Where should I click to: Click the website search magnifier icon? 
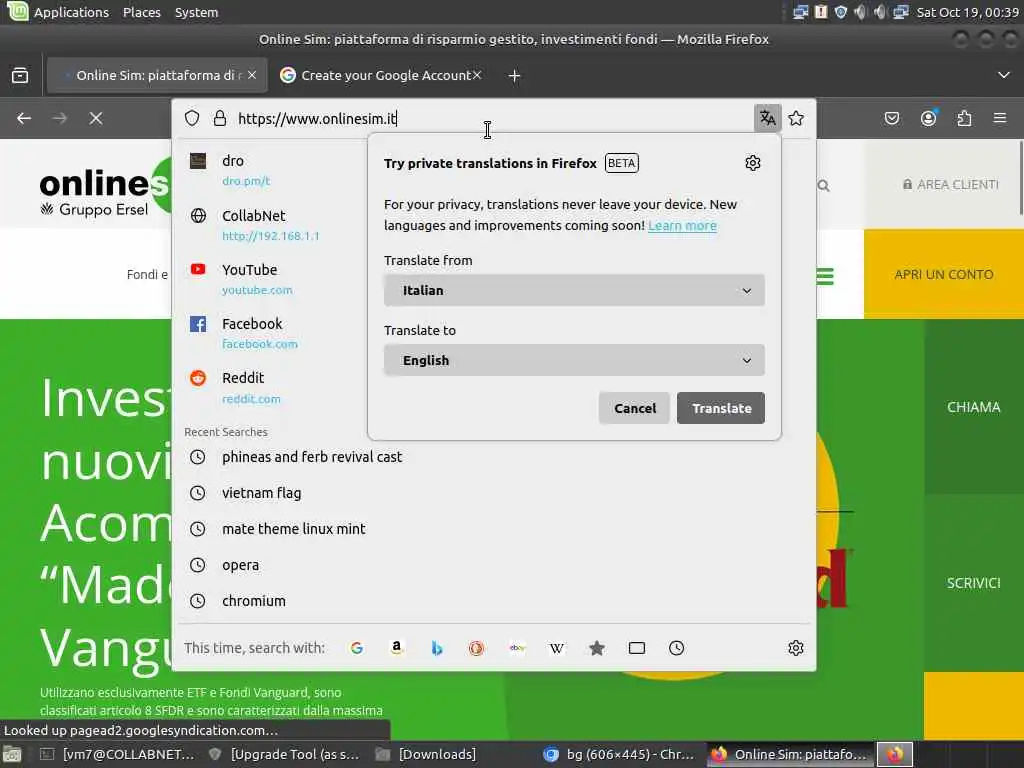(824, 186)
